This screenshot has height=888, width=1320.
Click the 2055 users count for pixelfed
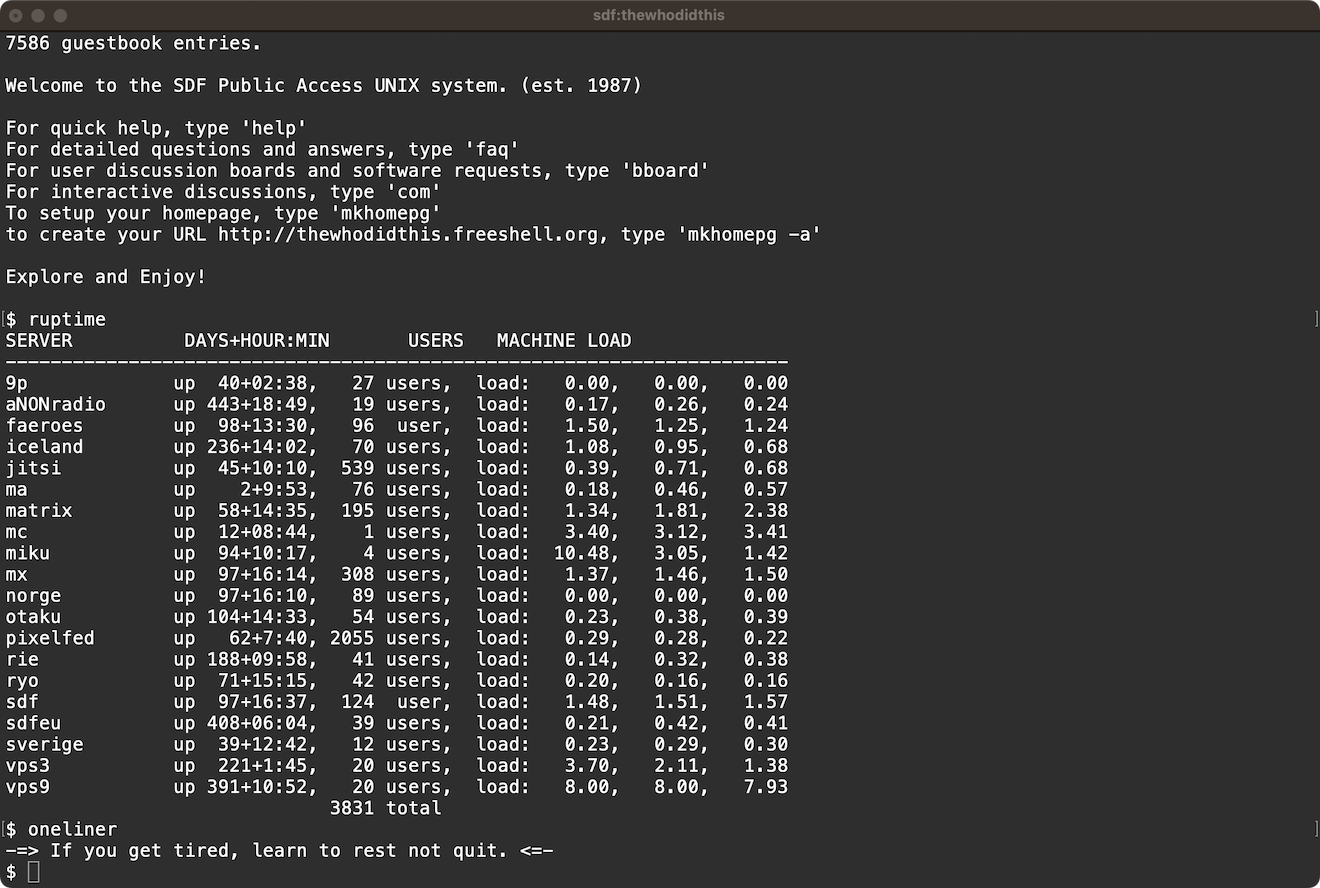[x=352, y=638]
